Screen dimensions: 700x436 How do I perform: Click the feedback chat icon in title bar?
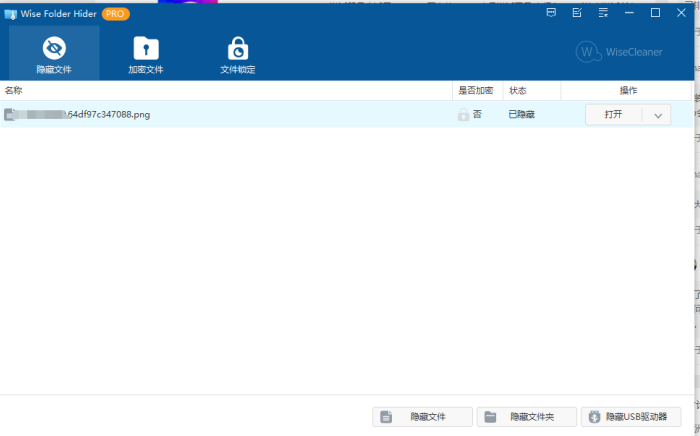(551, 13)
